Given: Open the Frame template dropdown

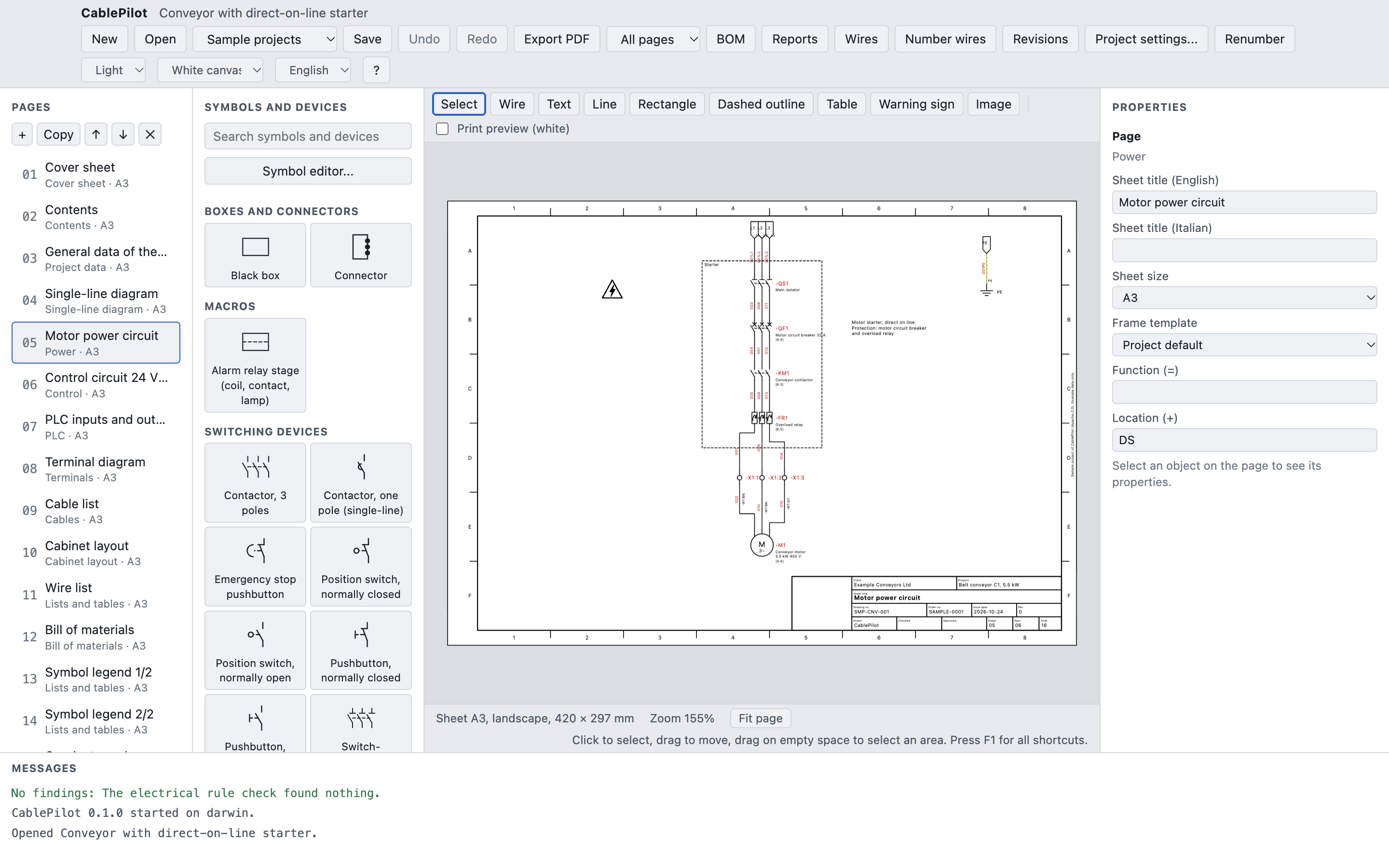Looking at the screenshot, I should point(1244,345).
